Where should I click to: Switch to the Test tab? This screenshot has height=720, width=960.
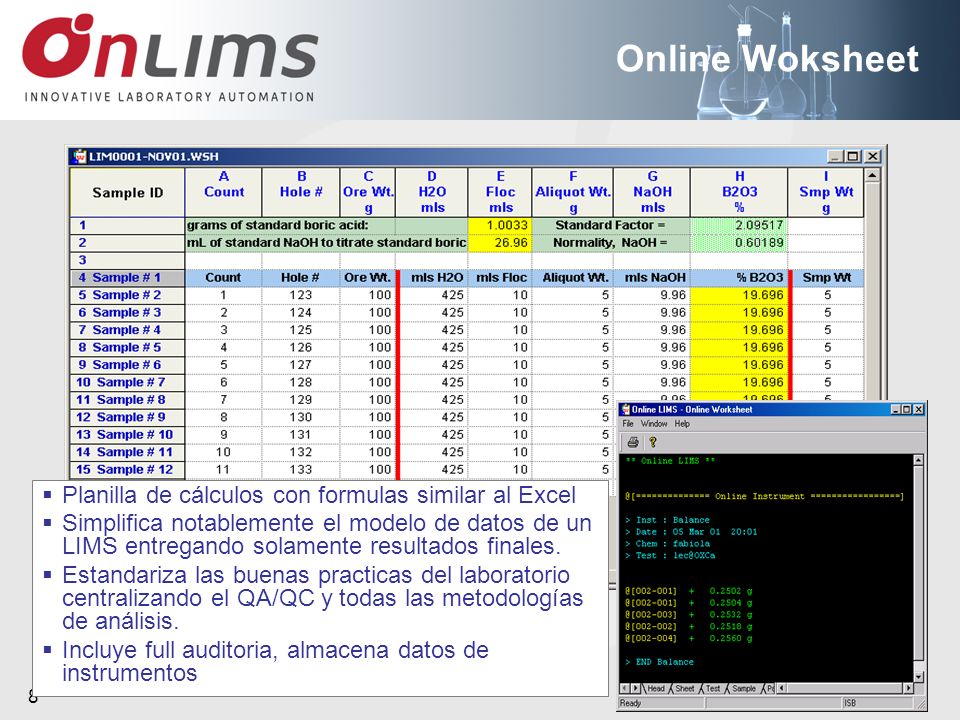pyautogui.click(x=713, y=688)
